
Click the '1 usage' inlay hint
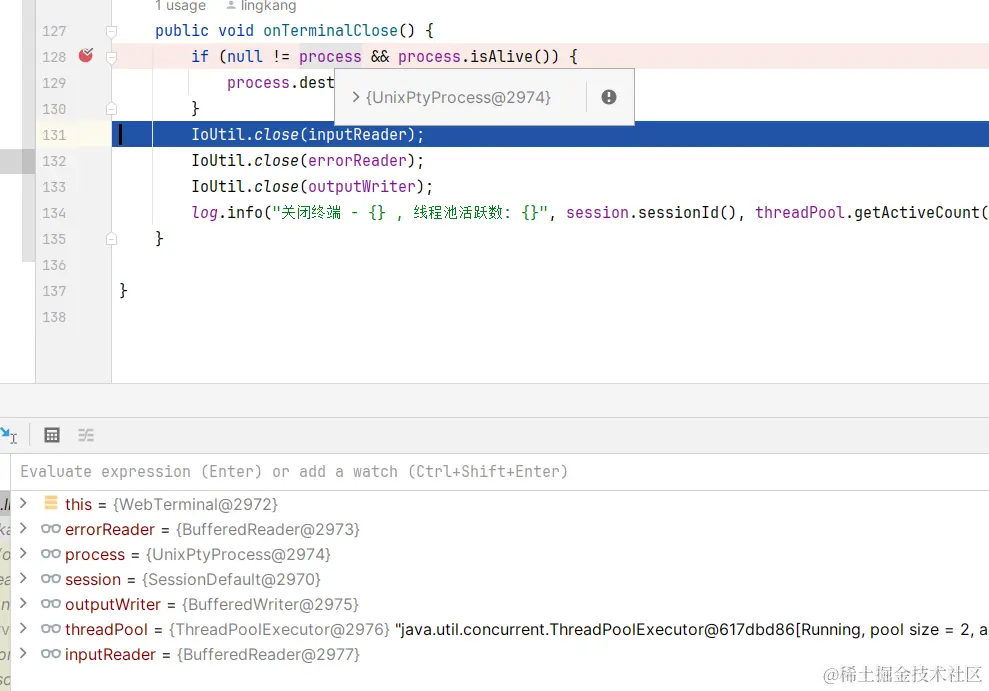coord(180,6)
